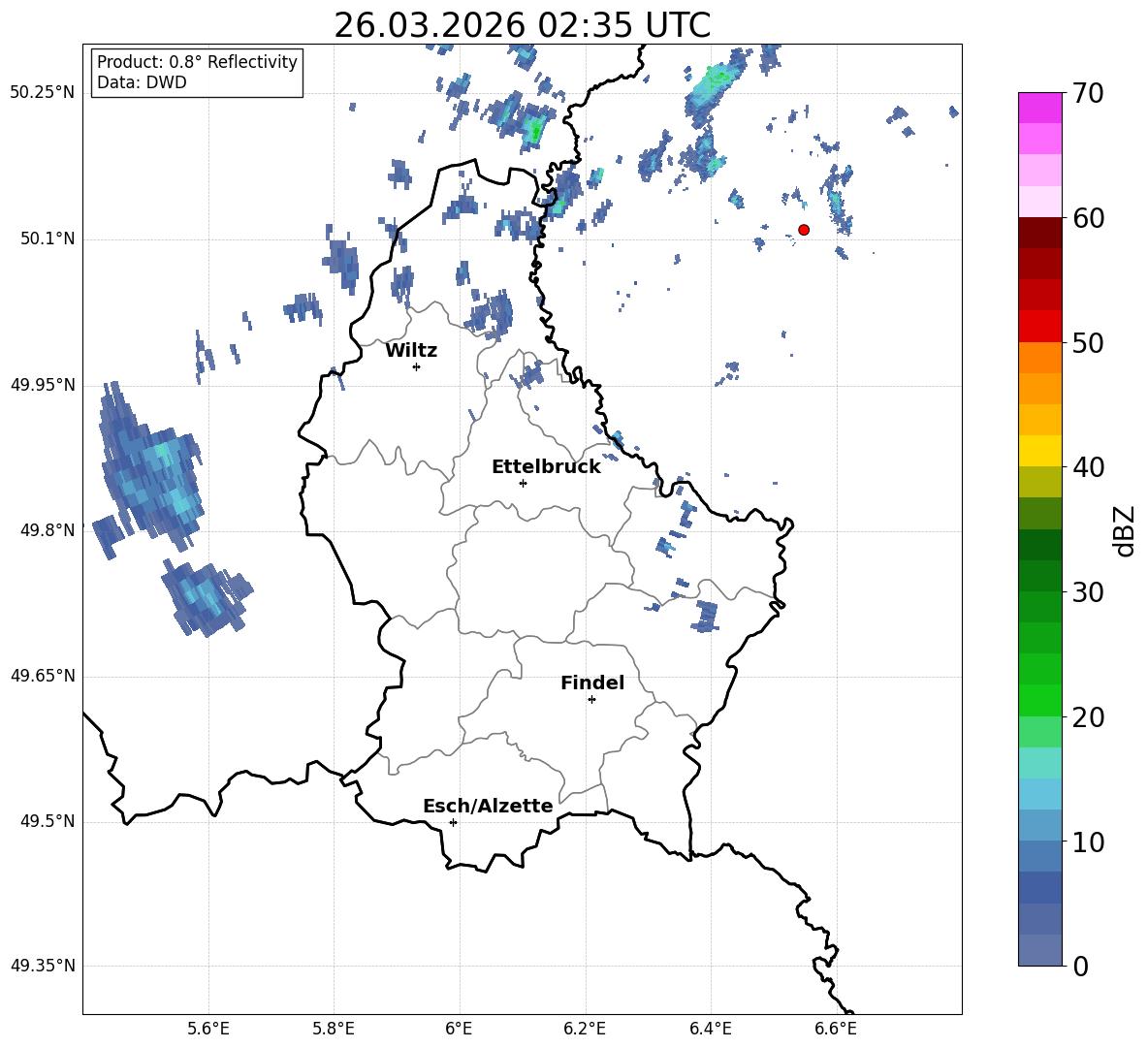Click the 10 dBZ colorbar label
The height and width of the screenshot is (1048, 1148).
click(x=1088, y=842)
